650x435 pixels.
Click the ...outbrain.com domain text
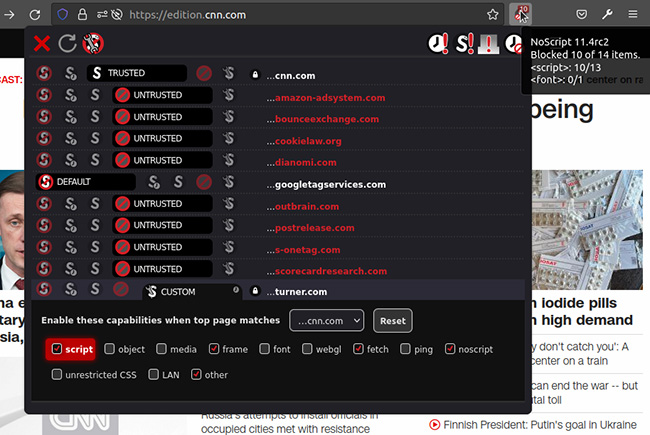303,206
